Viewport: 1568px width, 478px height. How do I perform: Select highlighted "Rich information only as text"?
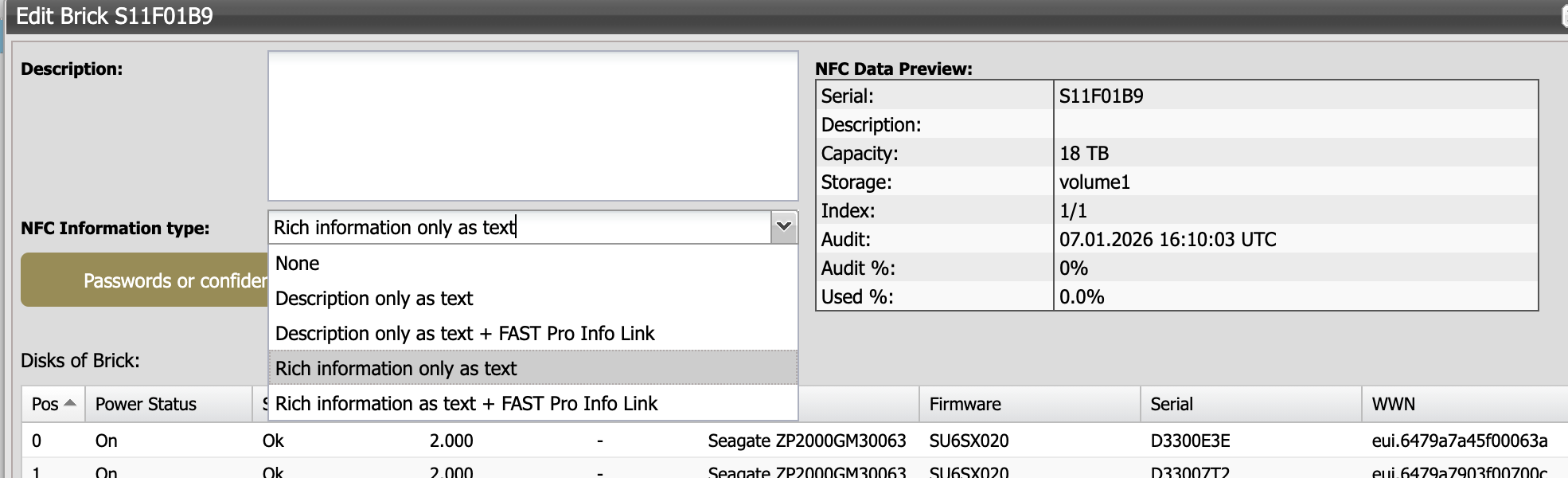[x=396, y=369]
